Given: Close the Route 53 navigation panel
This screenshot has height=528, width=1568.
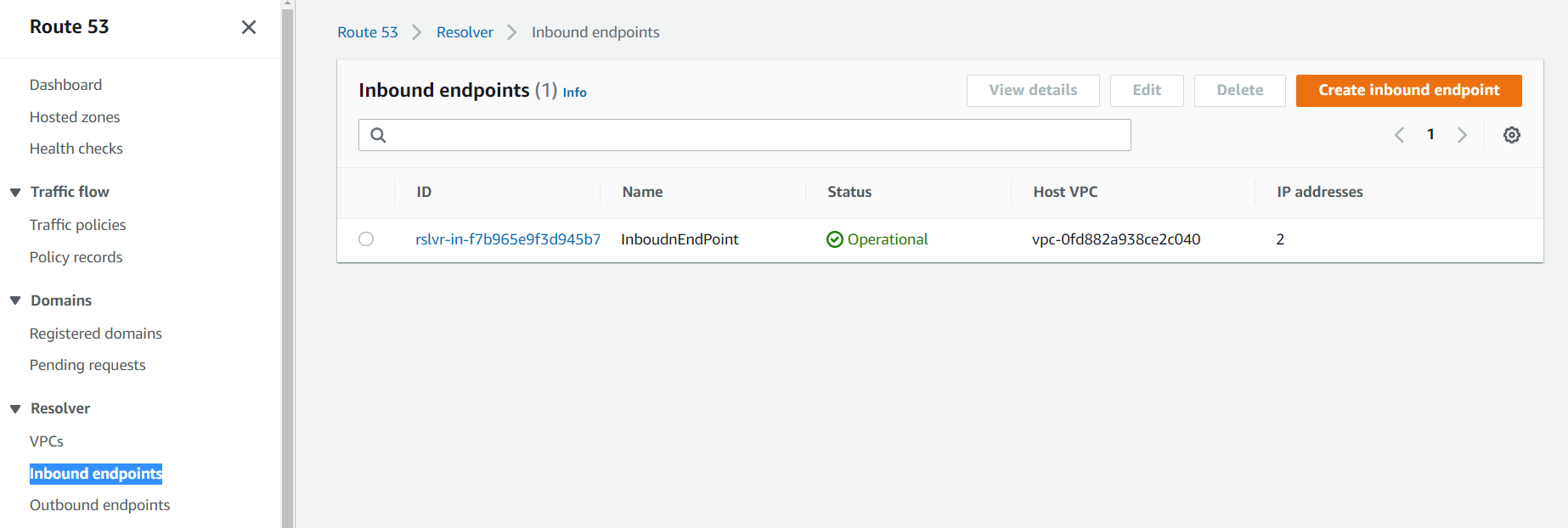Looking at the screenshot, I should pos(248,27).
